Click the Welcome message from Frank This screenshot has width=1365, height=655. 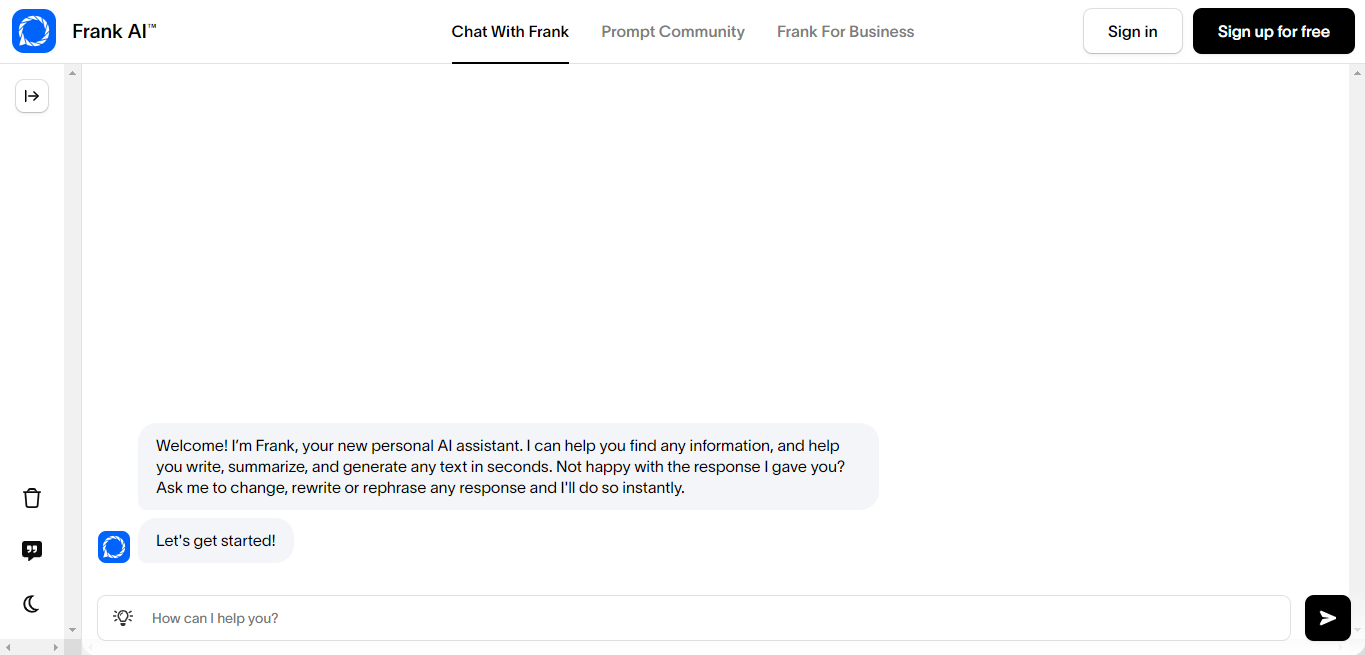click(508, 466)
